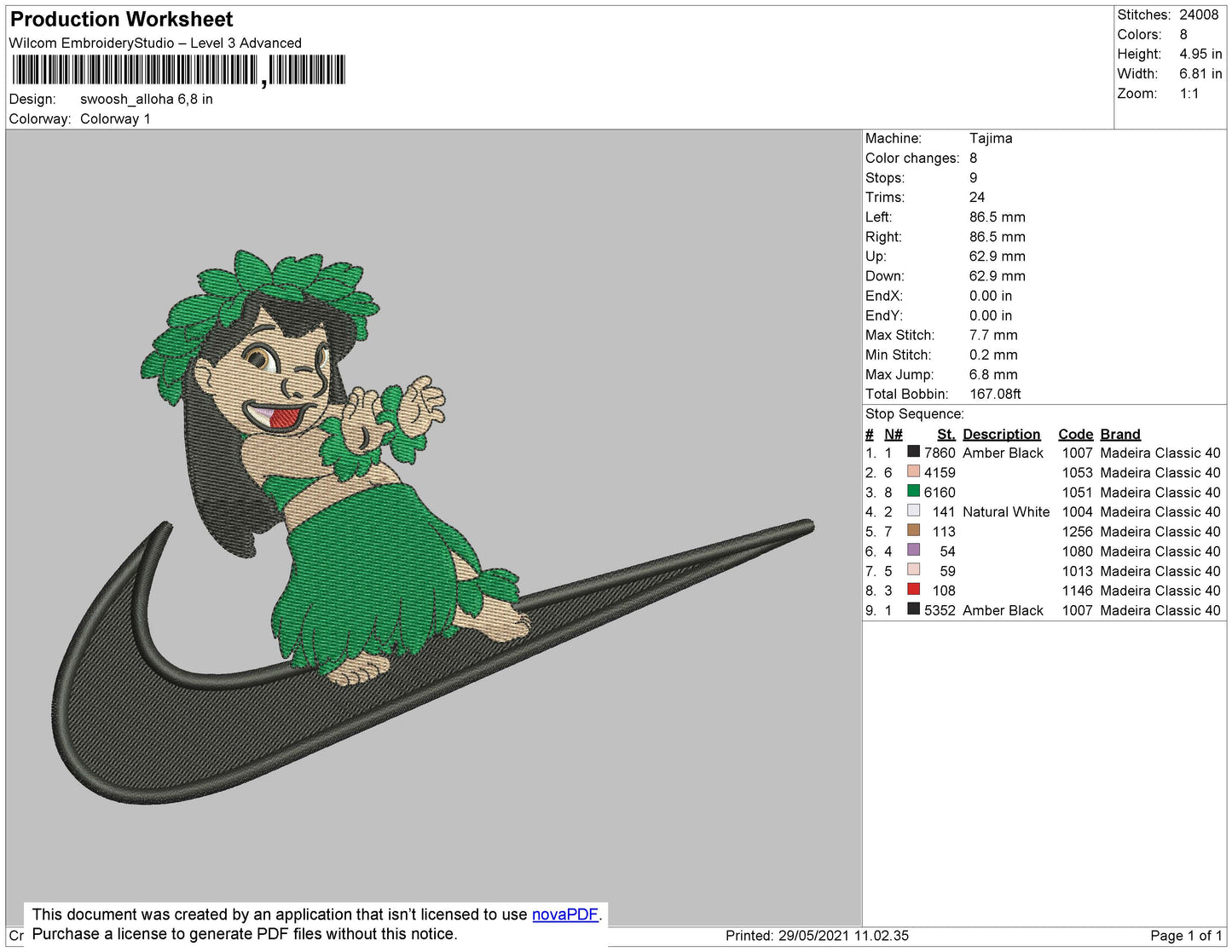Select the printed date "29/05/2021 11.02.35"
Viewport: 1232px width, 952px height.
pos(843,935)
